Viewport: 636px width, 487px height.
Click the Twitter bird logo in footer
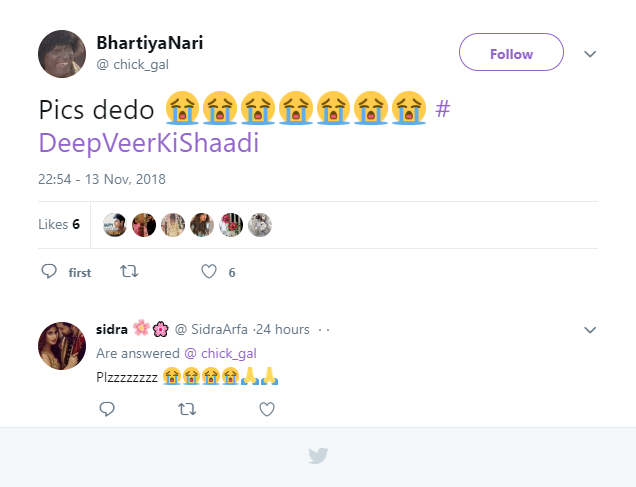pyautogui.click(x=318, y=456)
